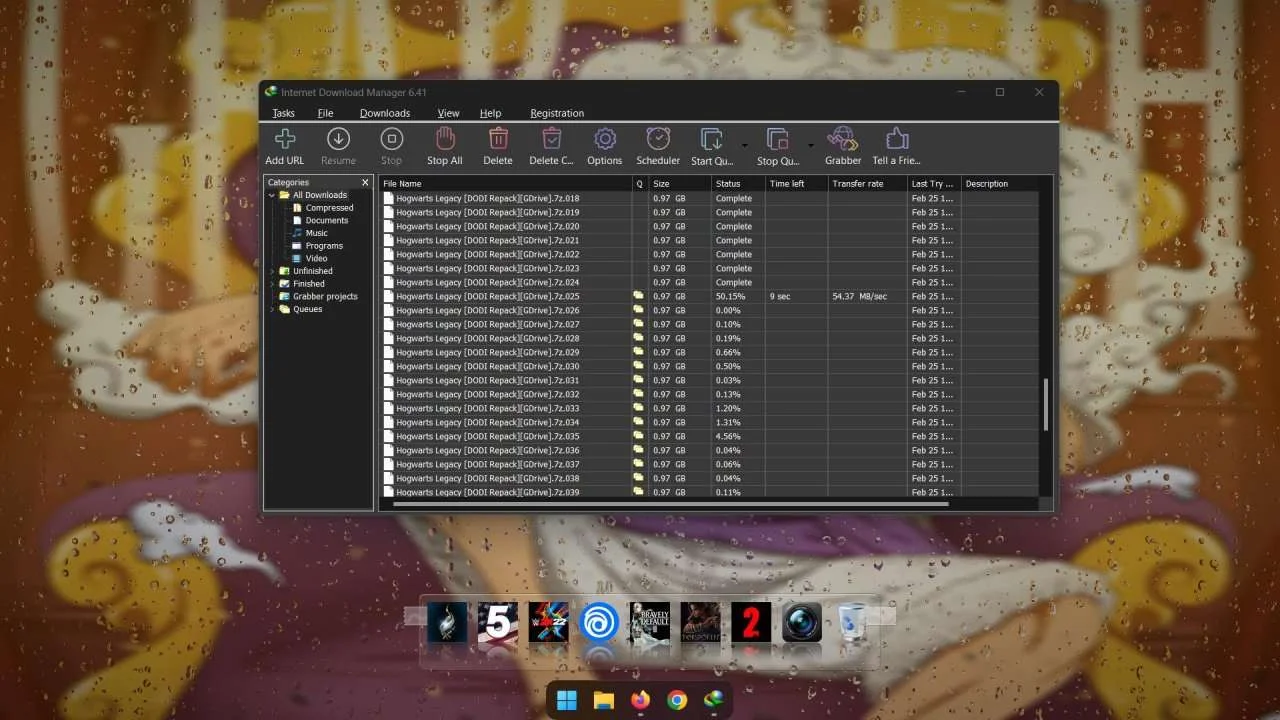Viewport: 1280px width, 720px height.
Task: Open the File menu
Action: tap(325, 113)
